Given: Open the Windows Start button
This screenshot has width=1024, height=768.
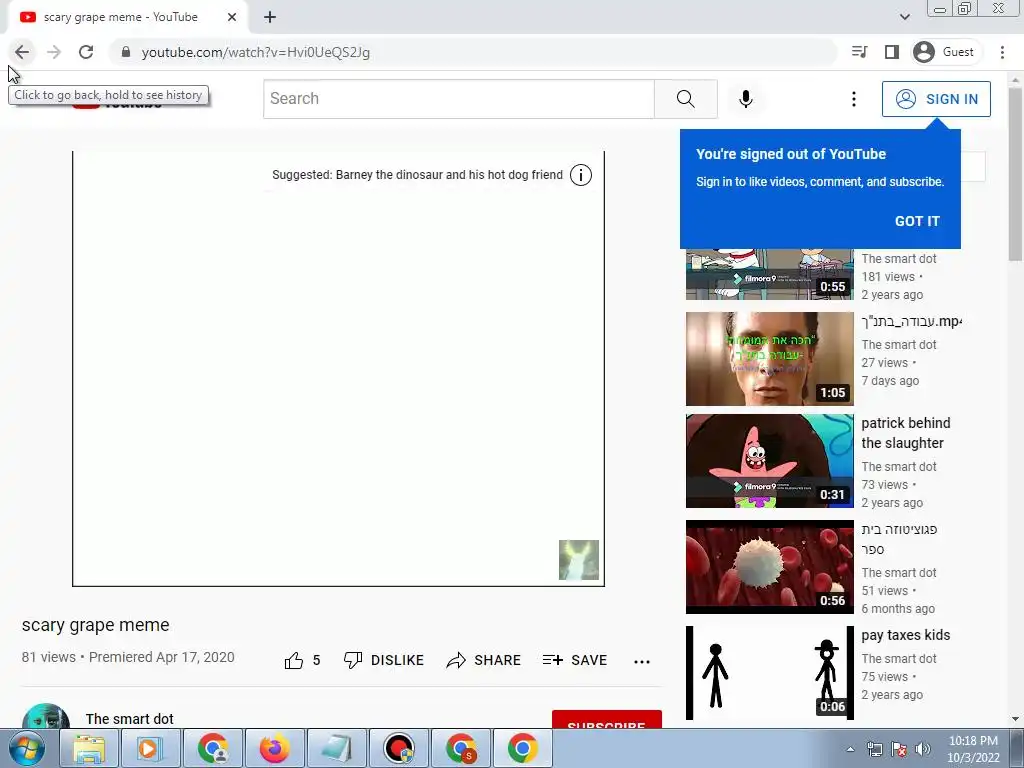Looking at the screenshot, I should point(26,748).
